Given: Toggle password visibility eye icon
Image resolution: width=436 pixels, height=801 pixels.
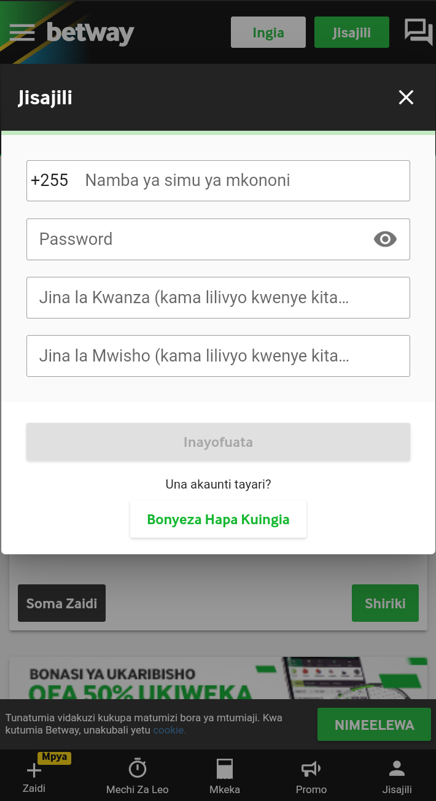Looking at the screenshot, I should pyautogui.click(x=385, y=239).
